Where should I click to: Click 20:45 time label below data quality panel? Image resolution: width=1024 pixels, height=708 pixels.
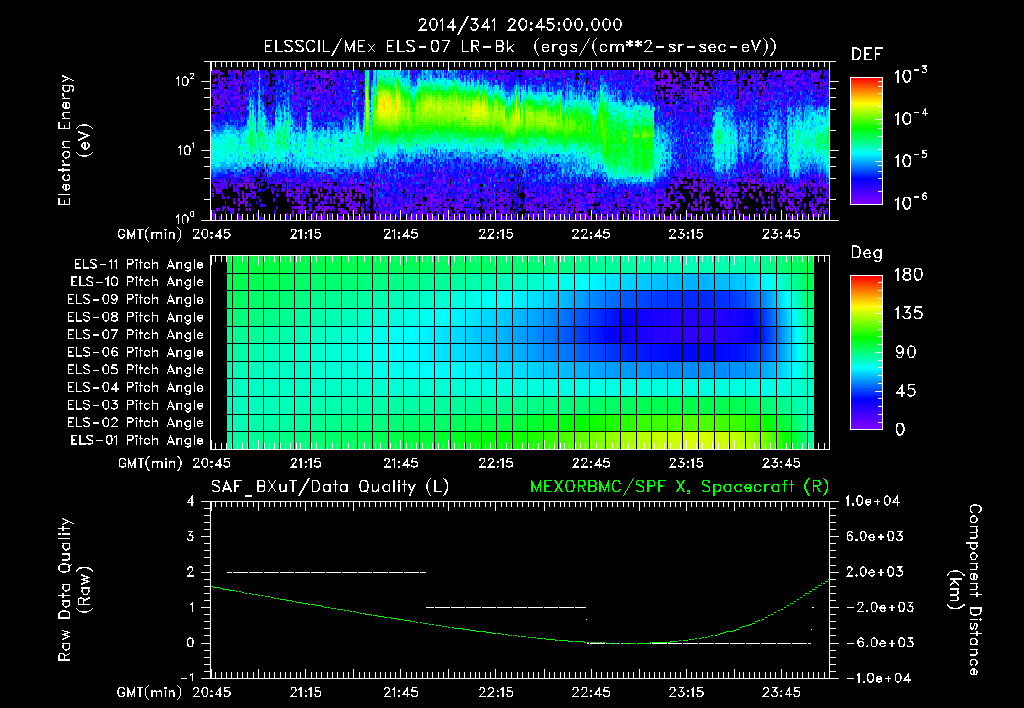coord(212,692)
